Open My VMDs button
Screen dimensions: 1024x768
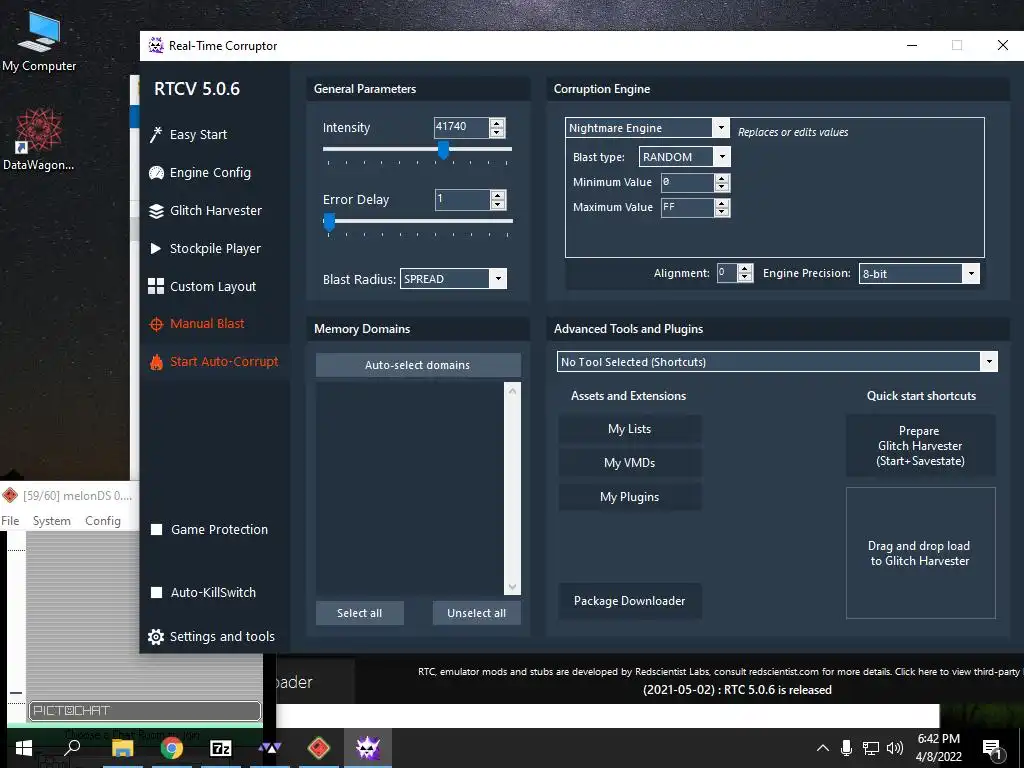click(630, 463)
